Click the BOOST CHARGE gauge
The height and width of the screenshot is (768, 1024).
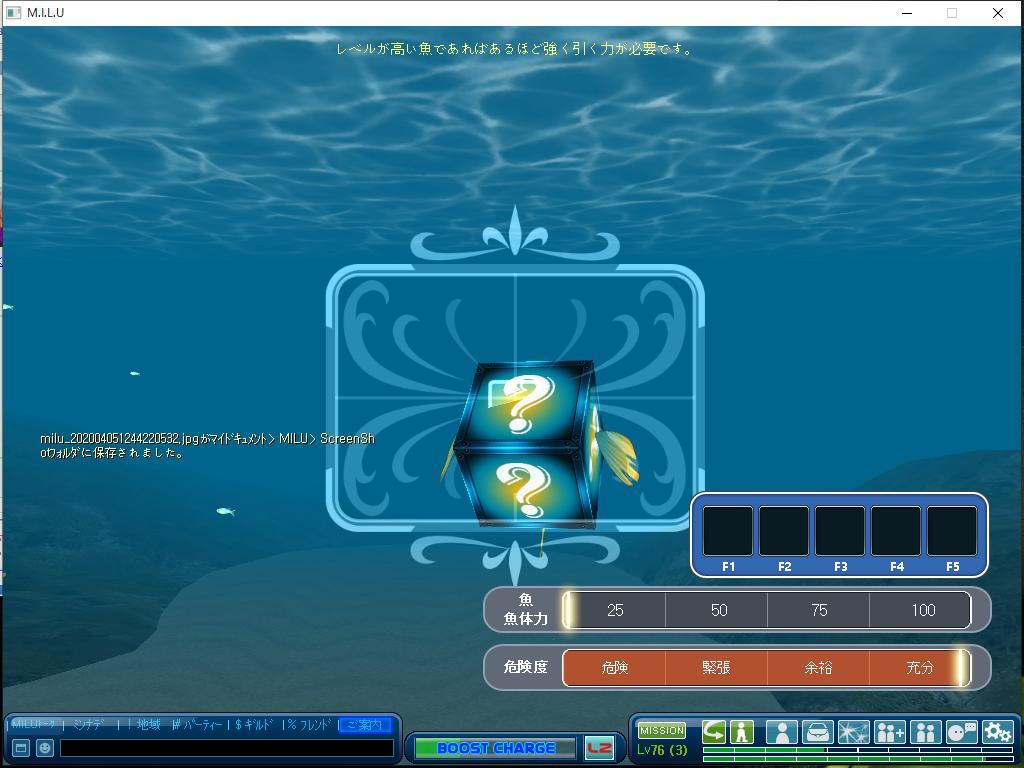coord(495,748)
